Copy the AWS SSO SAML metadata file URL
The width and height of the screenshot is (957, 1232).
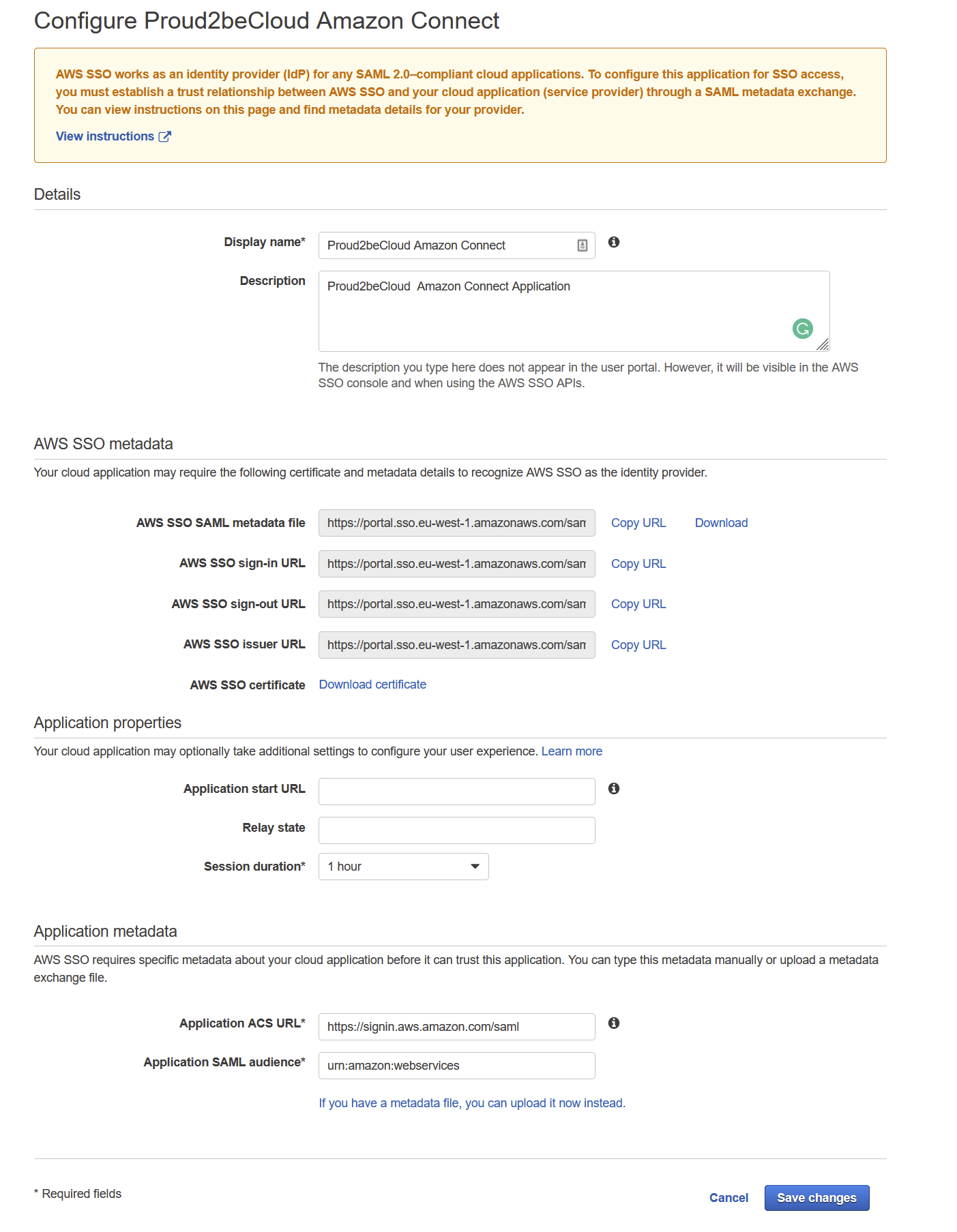pyautogui.click(x=638, y=523)
